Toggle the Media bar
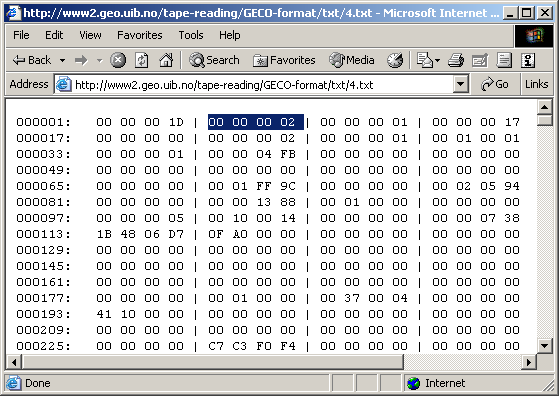This screenshot has width=559, height=396. 352,60
